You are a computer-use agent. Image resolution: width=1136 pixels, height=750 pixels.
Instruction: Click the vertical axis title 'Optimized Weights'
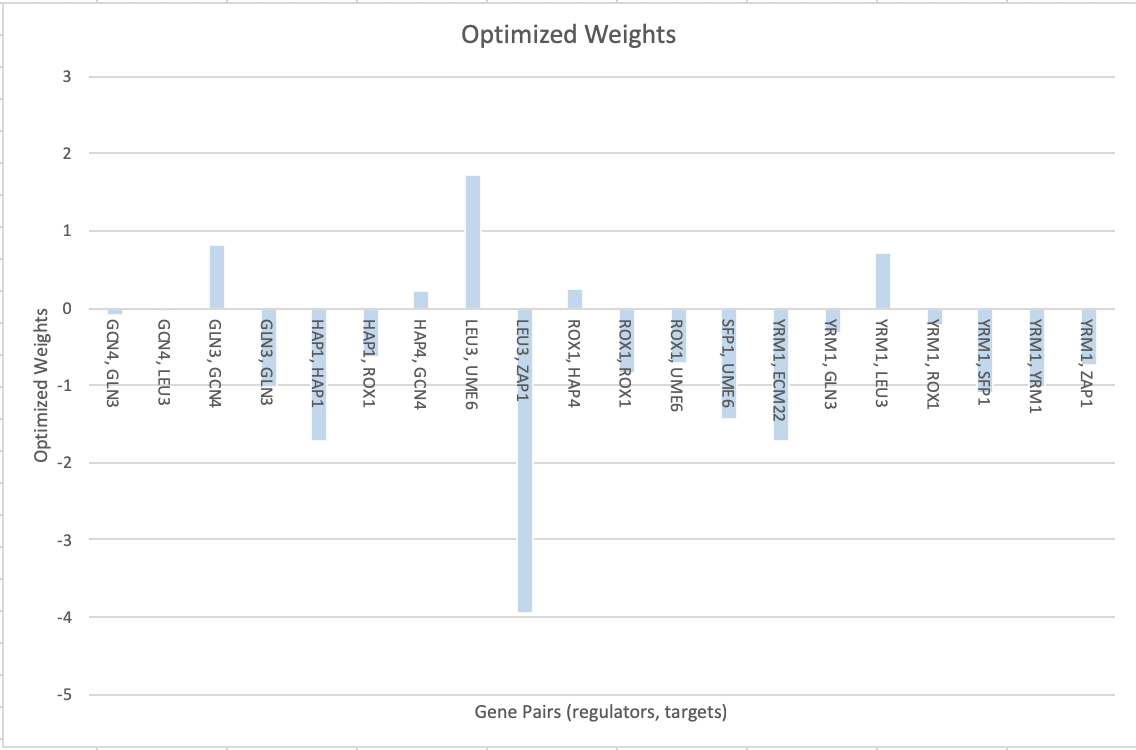[x=42, y=384]
